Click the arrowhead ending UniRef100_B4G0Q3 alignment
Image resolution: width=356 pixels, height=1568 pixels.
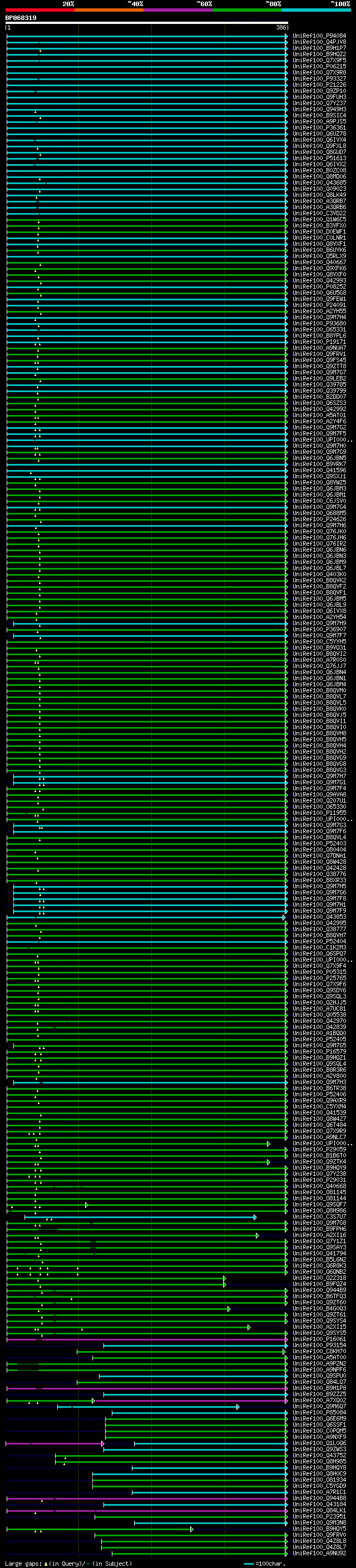pyautogui.click(x=229, y=1309)
